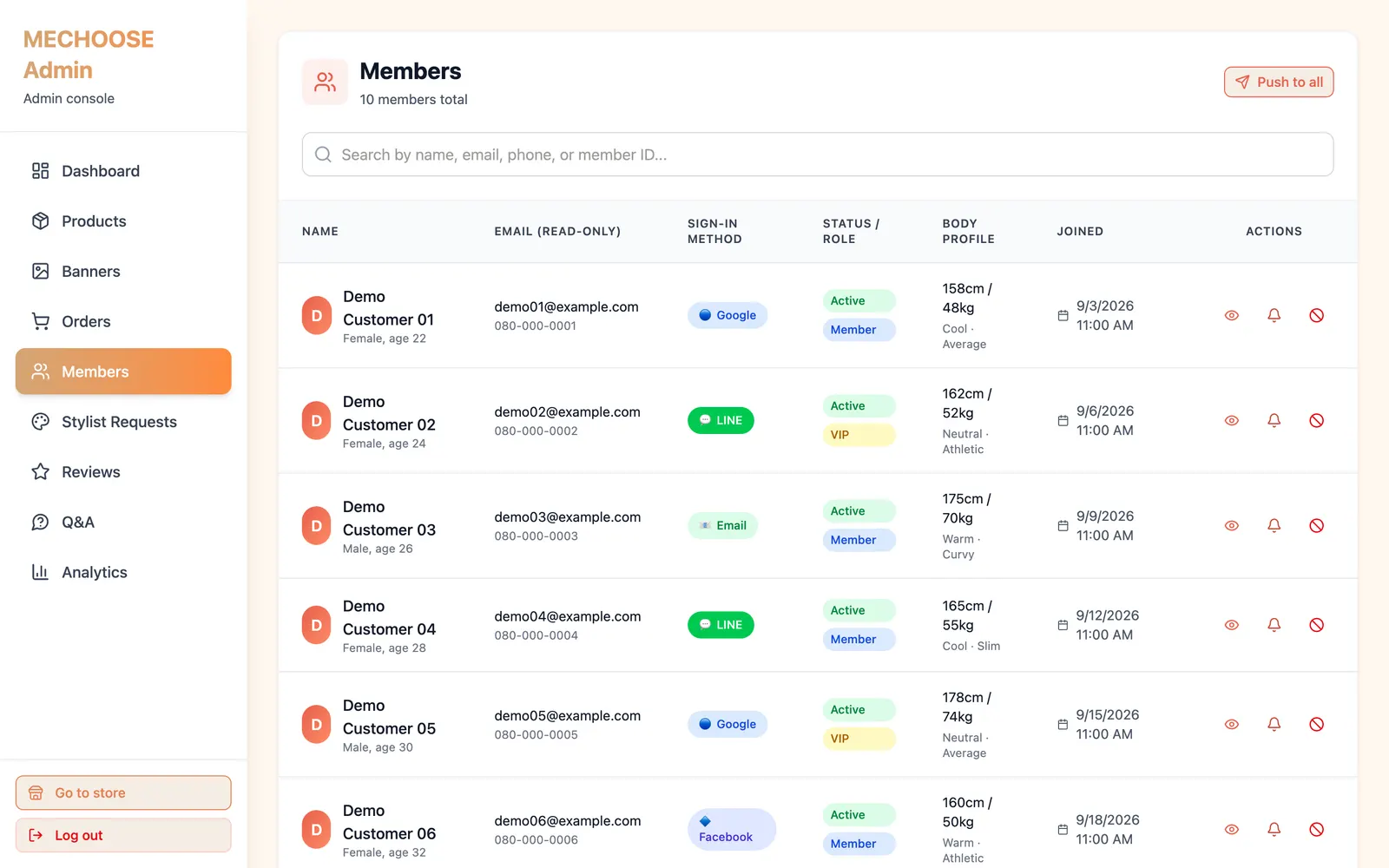The height and width of the screenshot is (868, 1389).
Task: Click Facebook badge for Demo Customer 06
Action: [732, 829]
